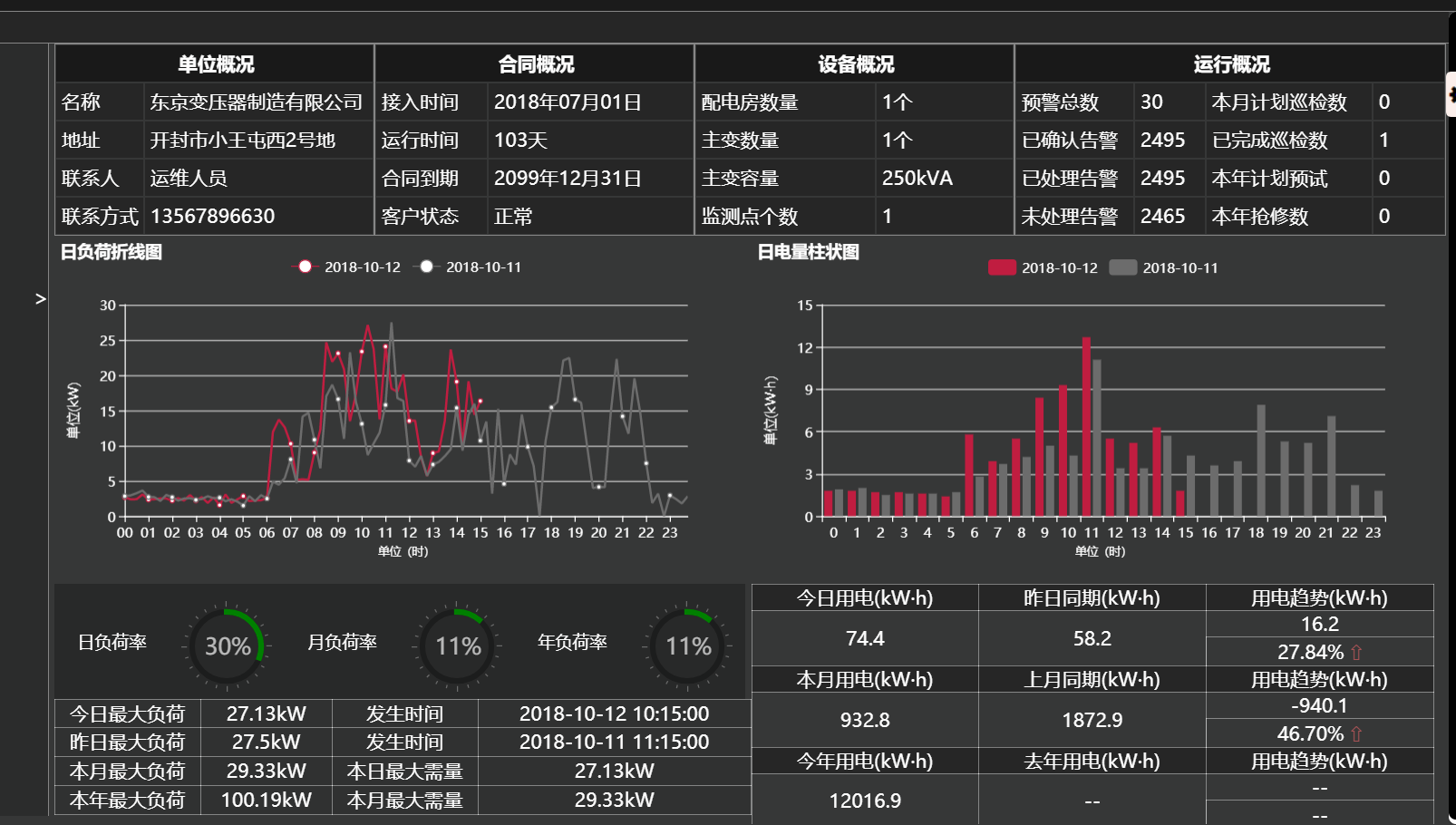Click the 监测点个数 label
The height and width of the screenshot is (825, 1456).
(750, 217)
